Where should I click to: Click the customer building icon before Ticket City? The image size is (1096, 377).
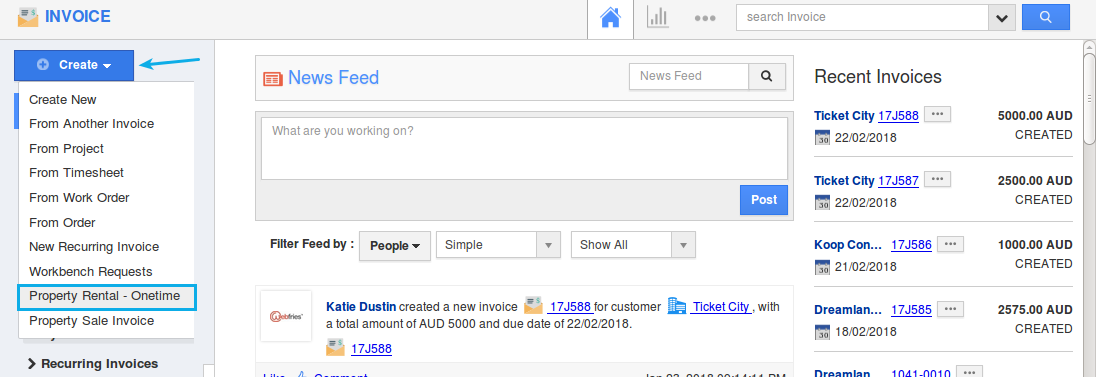[x=677, y=306]
